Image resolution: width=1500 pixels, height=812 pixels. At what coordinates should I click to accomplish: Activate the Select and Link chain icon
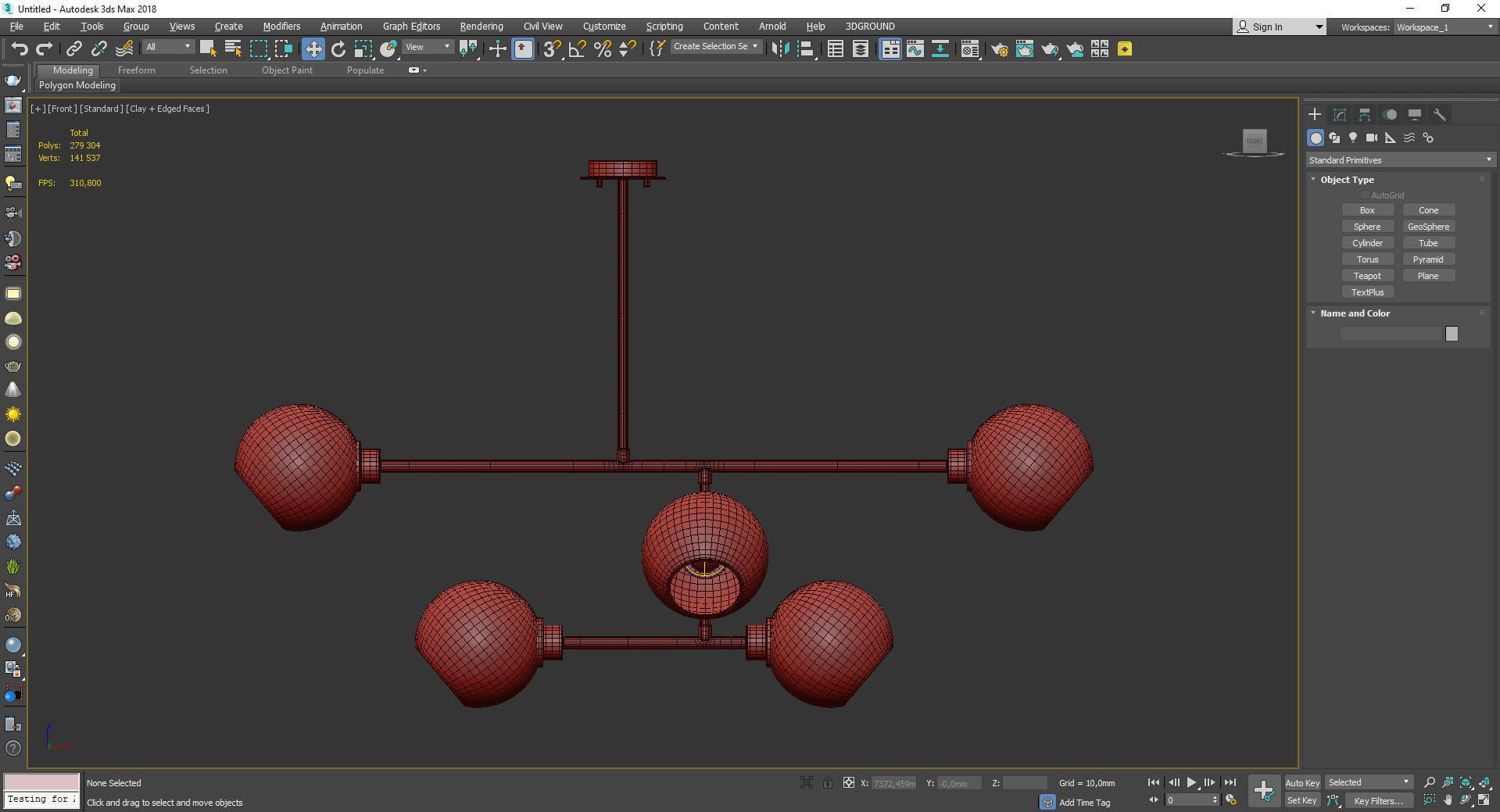coord(74,49)
